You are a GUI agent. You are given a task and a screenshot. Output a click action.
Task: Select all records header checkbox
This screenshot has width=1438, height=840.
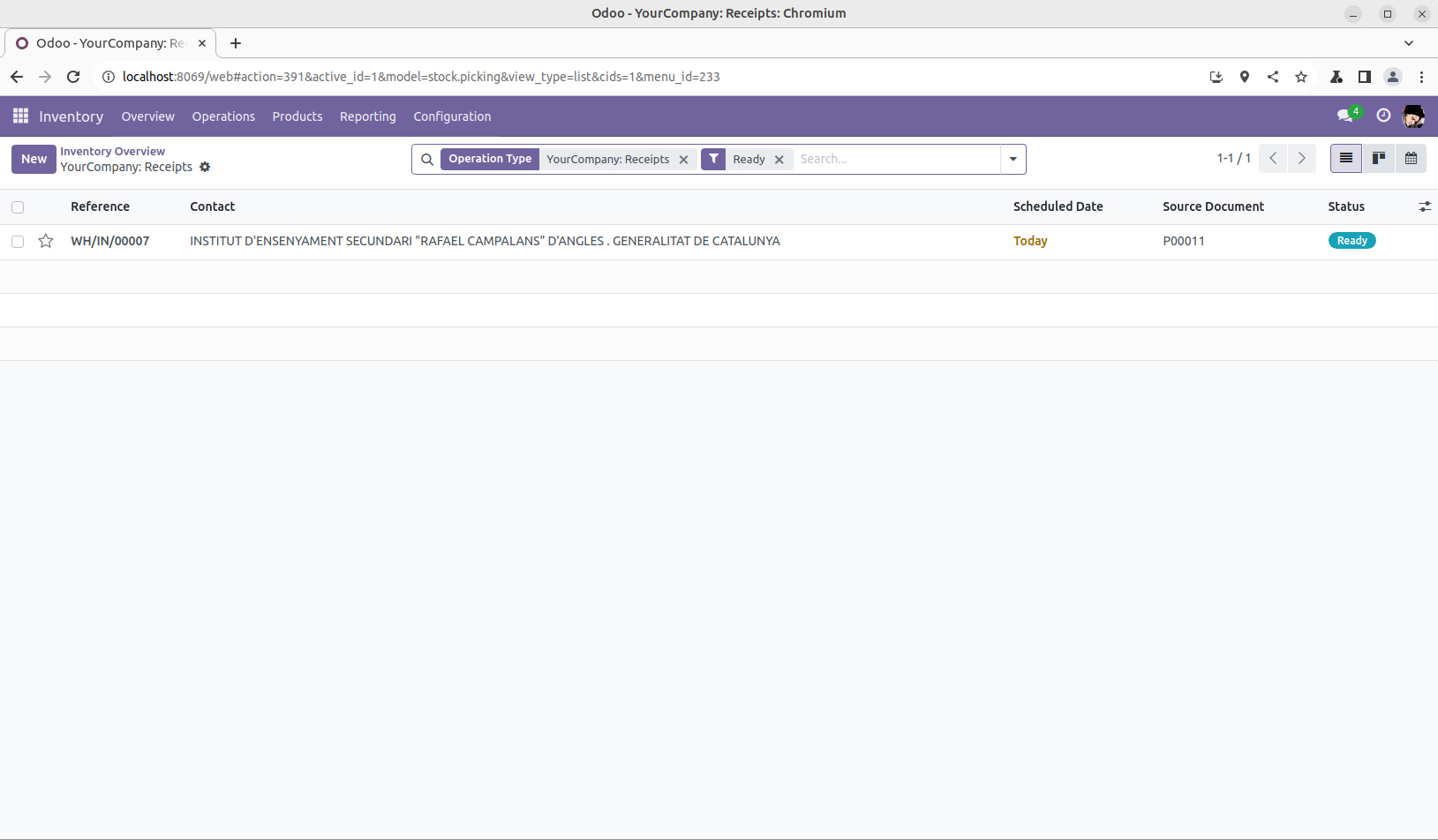point(18,207)
